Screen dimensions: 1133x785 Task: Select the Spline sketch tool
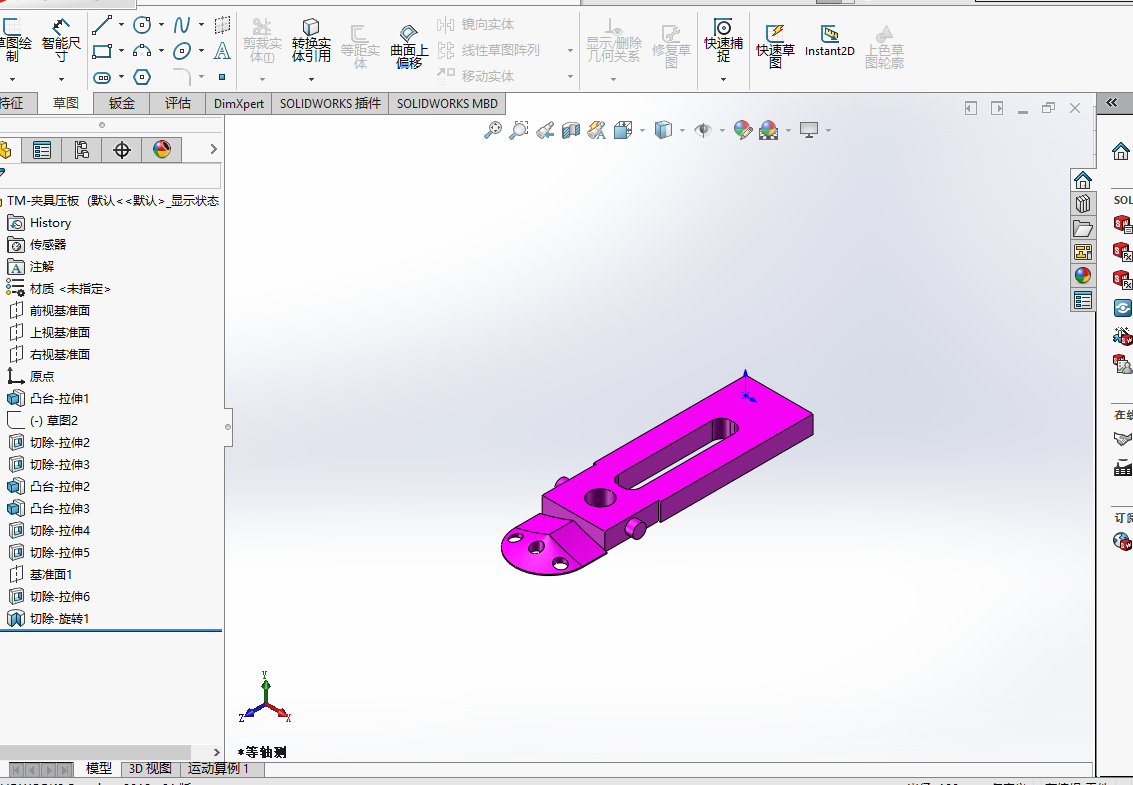click(x=181, y=25)
